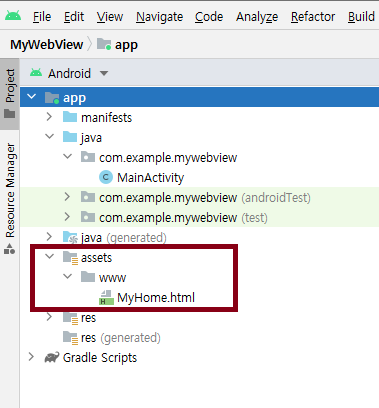Select Gradle Scripts

pos(100,358)
